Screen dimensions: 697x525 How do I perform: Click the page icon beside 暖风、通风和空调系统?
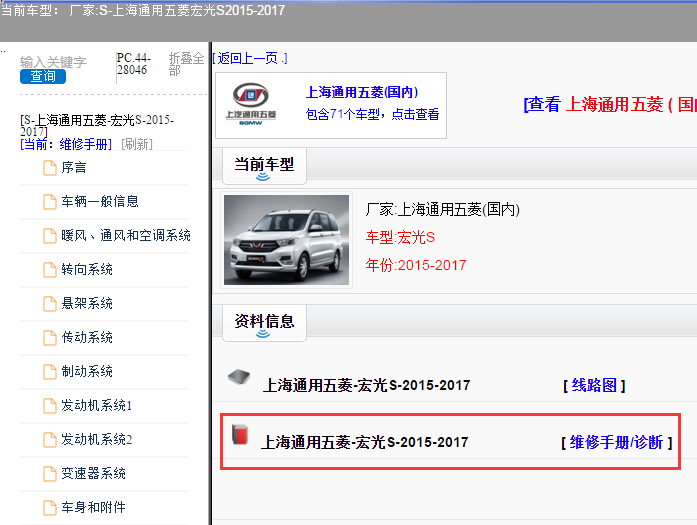click(49, 236)
